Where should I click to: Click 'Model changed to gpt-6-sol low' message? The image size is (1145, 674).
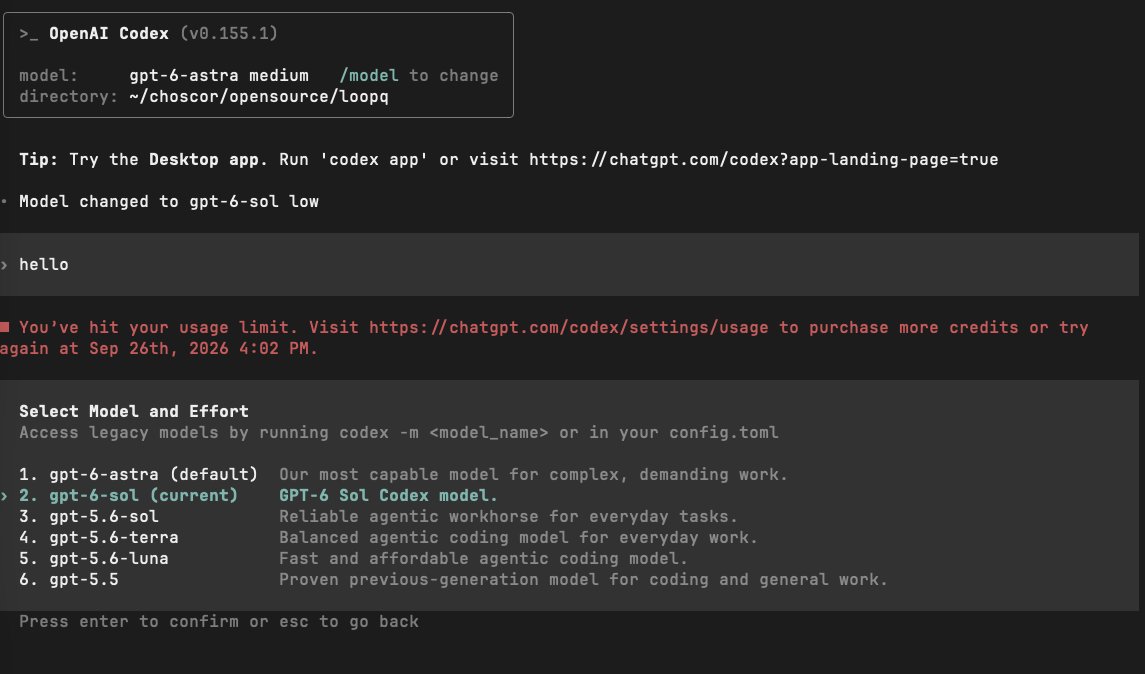point(169,202)
